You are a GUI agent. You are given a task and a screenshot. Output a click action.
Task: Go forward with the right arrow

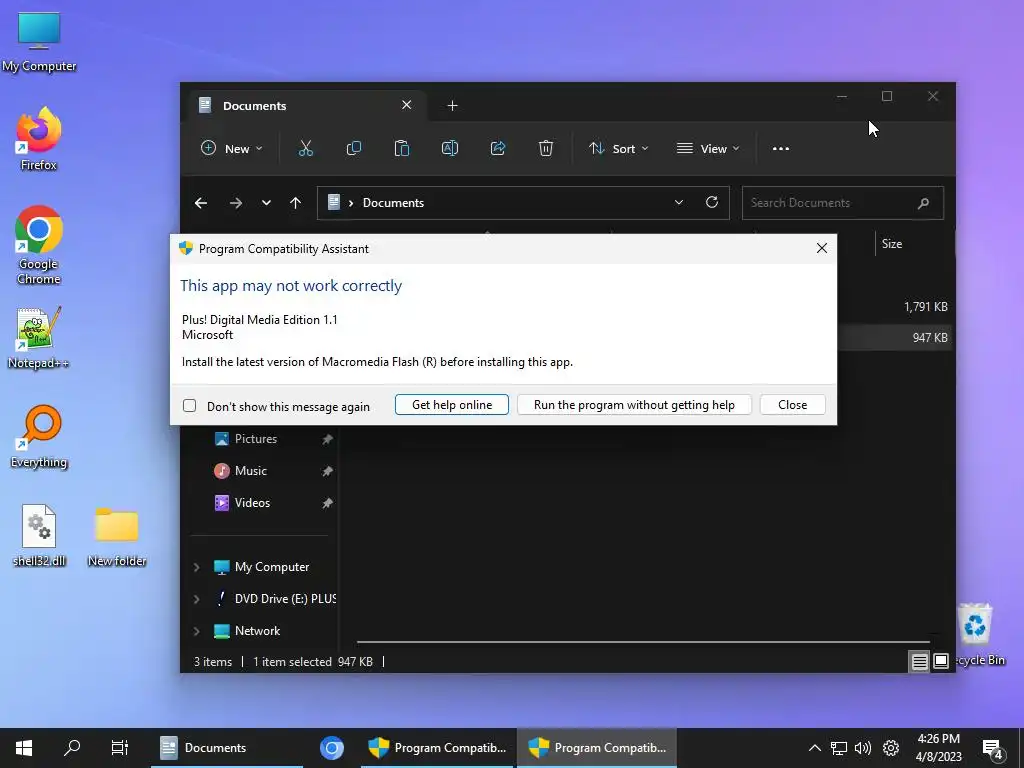pos(236,203)
